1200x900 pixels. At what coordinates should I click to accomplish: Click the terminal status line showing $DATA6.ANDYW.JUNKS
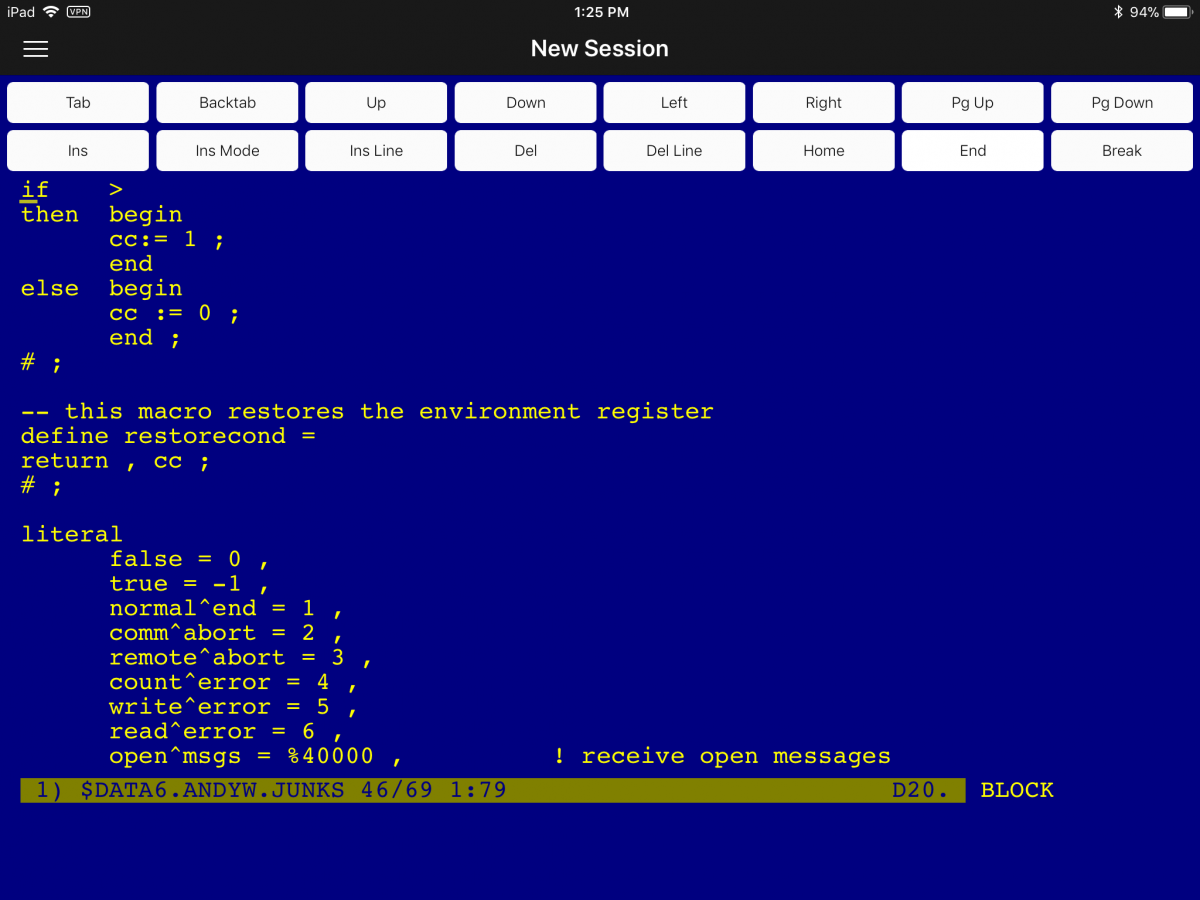tap(492, 790)
